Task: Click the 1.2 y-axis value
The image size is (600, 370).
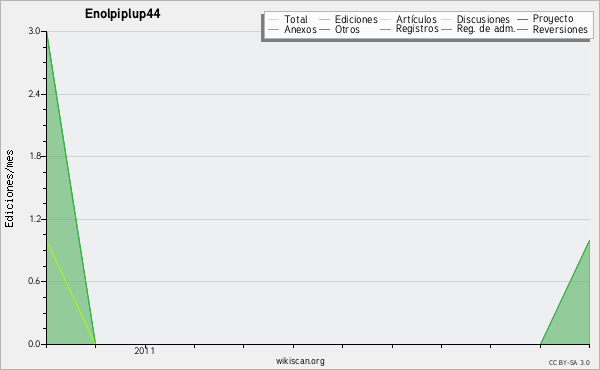Action: (34, 219)
